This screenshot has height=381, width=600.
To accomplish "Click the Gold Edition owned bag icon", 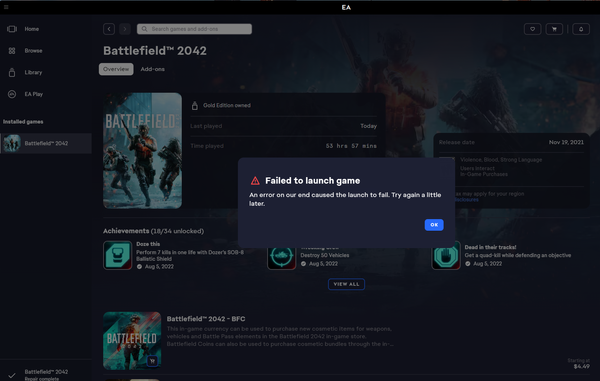I will (x=195, y=106).
